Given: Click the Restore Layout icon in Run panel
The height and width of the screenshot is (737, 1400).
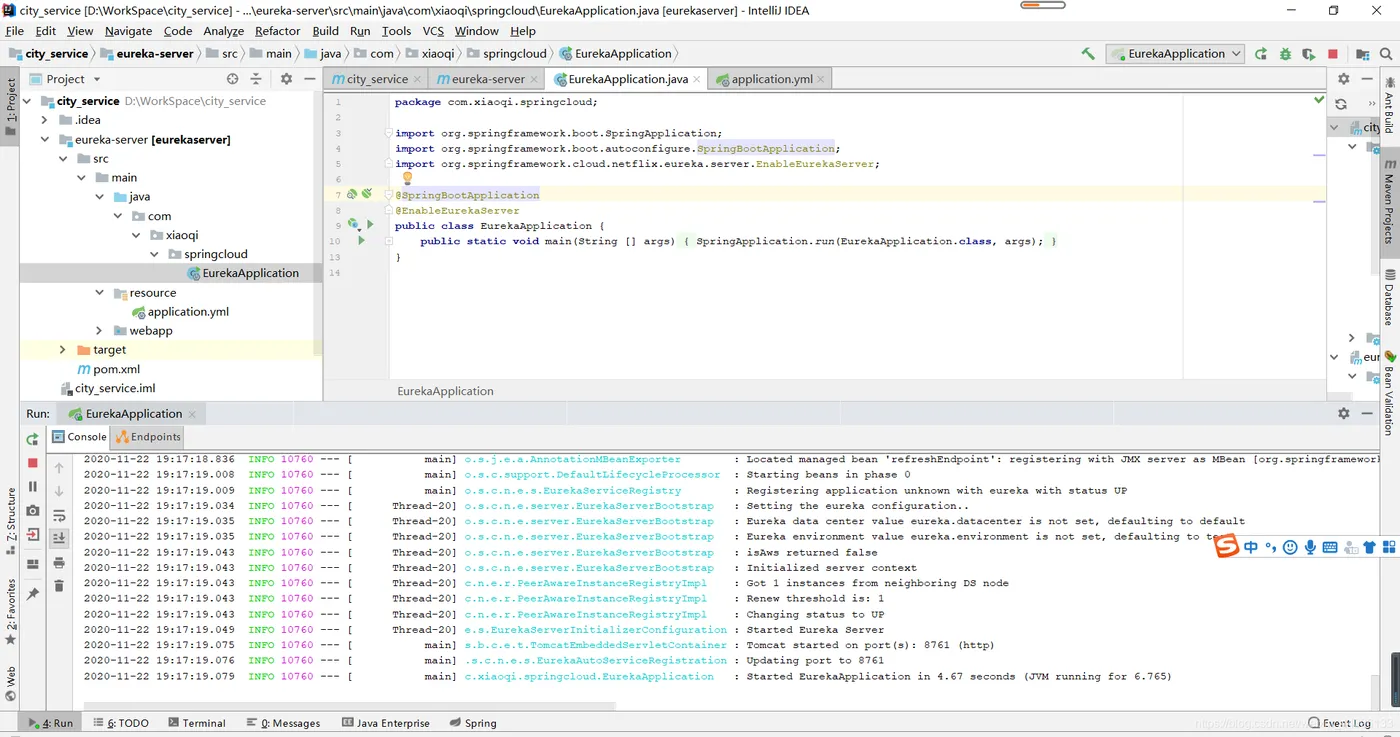Looking at the screenshot, I should (x=33, y=563).
